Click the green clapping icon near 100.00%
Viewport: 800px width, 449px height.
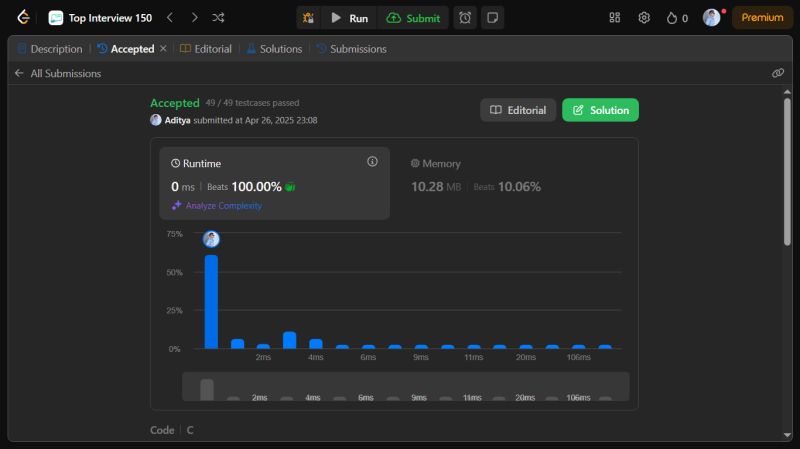point(290,187)
